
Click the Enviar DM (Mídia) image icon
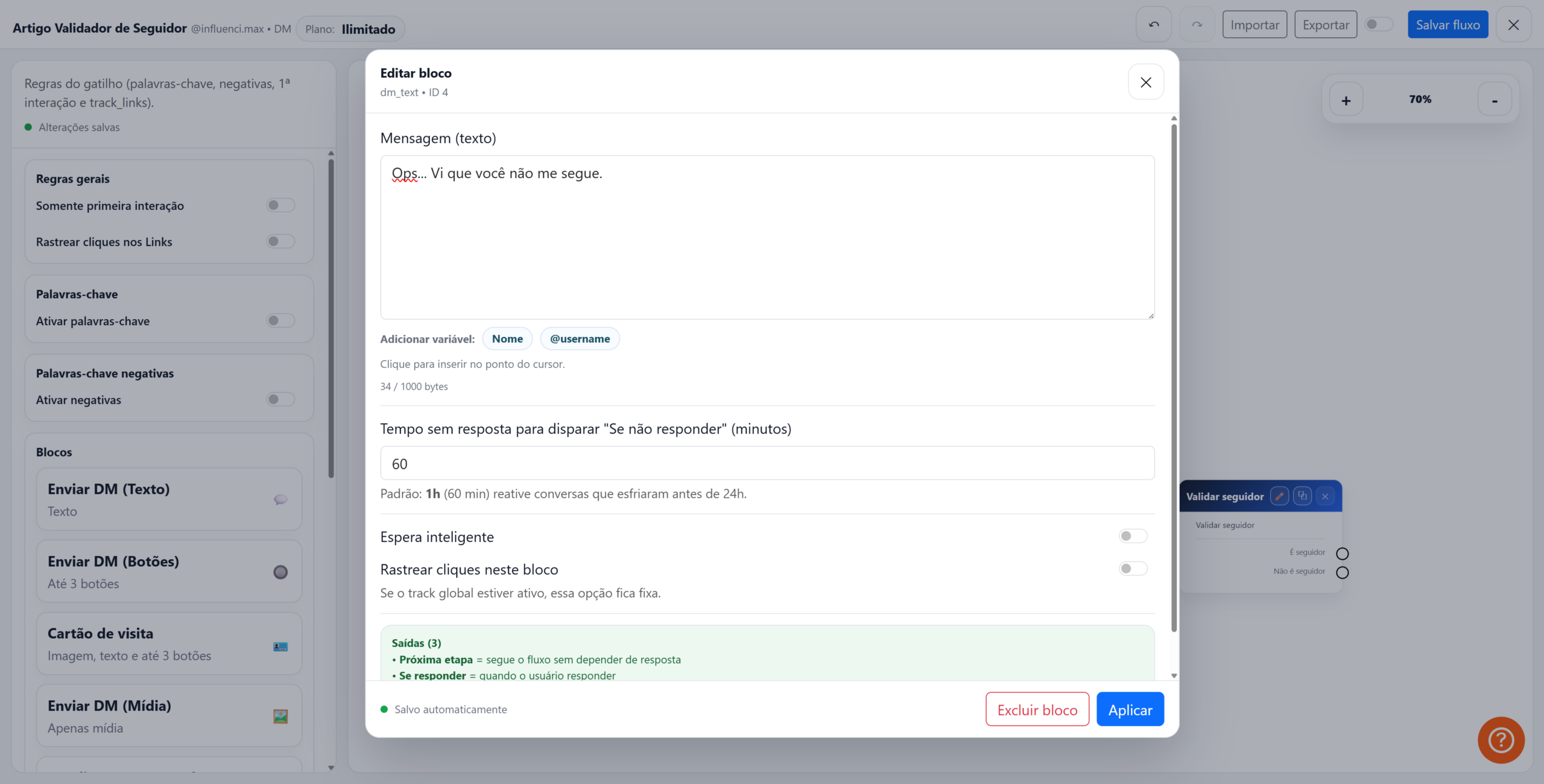pos(280,716)
